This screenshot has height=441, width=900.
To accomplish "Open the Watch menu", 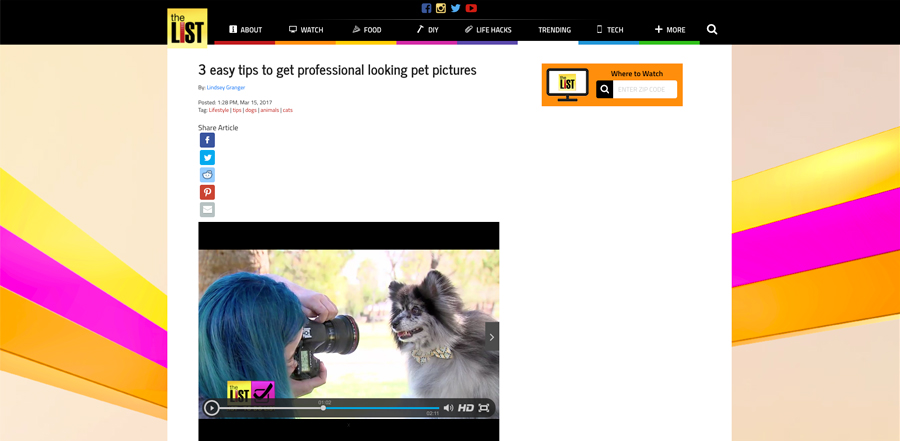I will [306, 30].
